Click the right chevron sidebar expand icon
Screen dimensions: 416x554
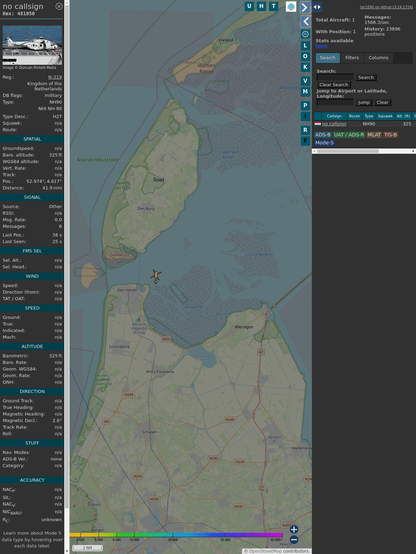[305, 7]
